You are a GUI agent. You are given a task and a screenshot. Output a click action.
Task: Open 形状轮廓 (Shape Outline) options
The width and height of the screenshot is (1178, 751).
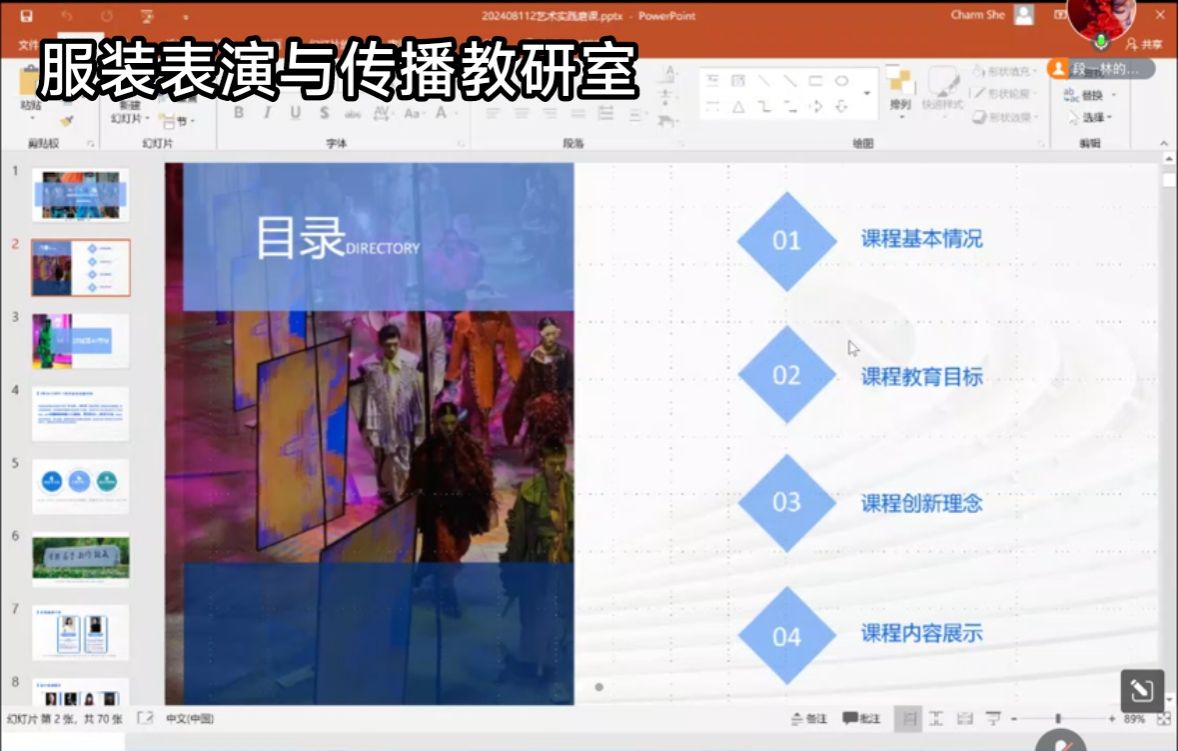[x=1005, y=94]
